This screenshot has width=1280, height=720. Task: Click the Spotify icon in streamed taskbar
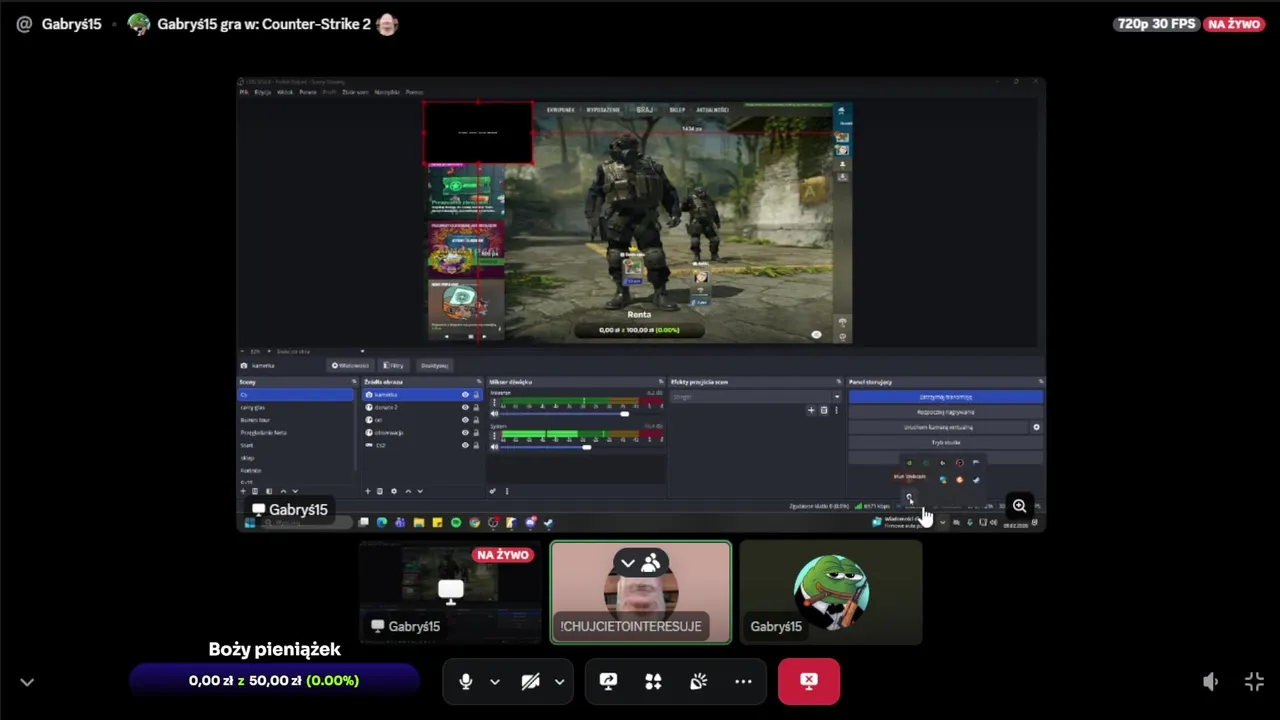(x=456, y=522)
